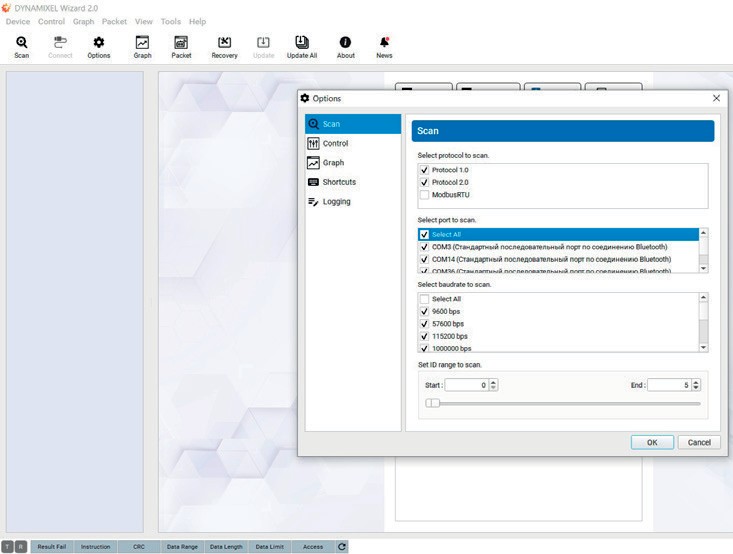
Task: Decrease the End ID with down arrow
Action: [696, 388]
